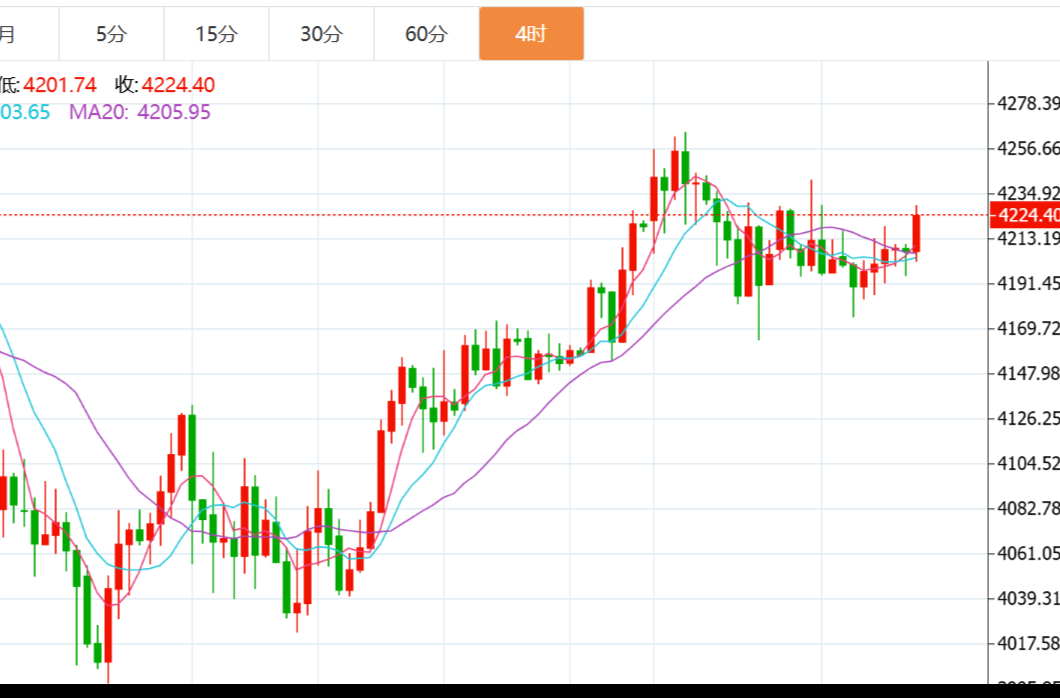Click the 4191.45 price axis label
Viewport: 1060px width, 698px height.
(x=1027, y=283)
